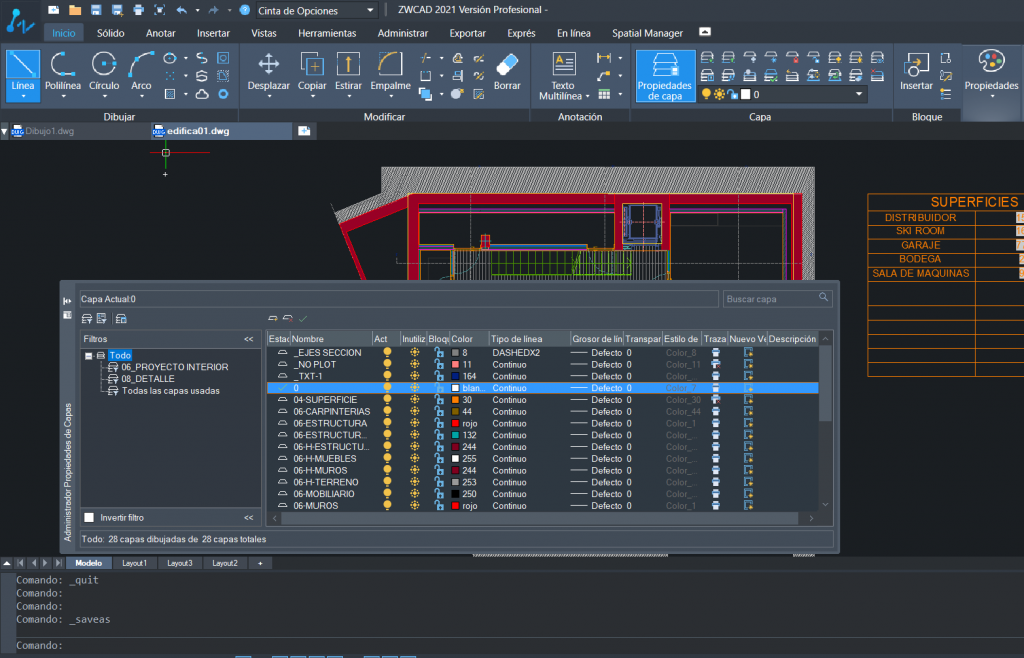This screenshot has height=658, width=1024.
Task: Toggle off the bulb for layer 06-MUROS
Action: point(388,506)
